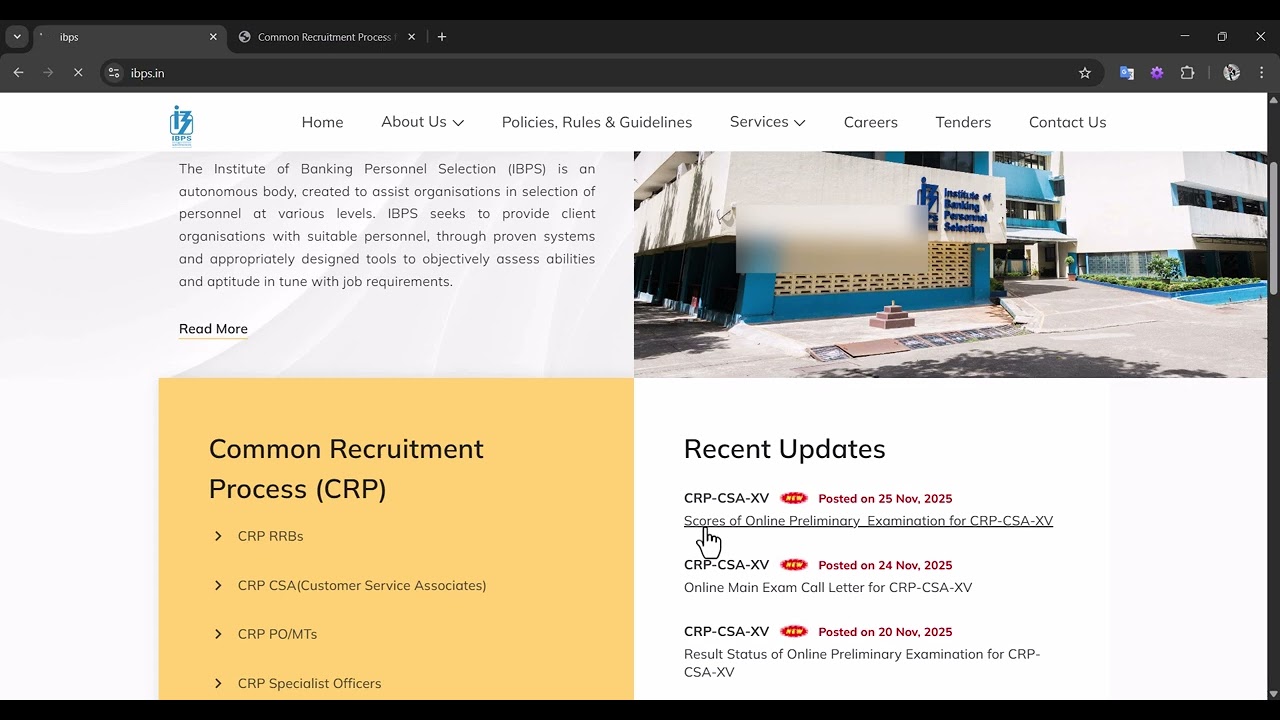Open a new tab with plus button
1280x720 pixels.
(x=442, y=37)
